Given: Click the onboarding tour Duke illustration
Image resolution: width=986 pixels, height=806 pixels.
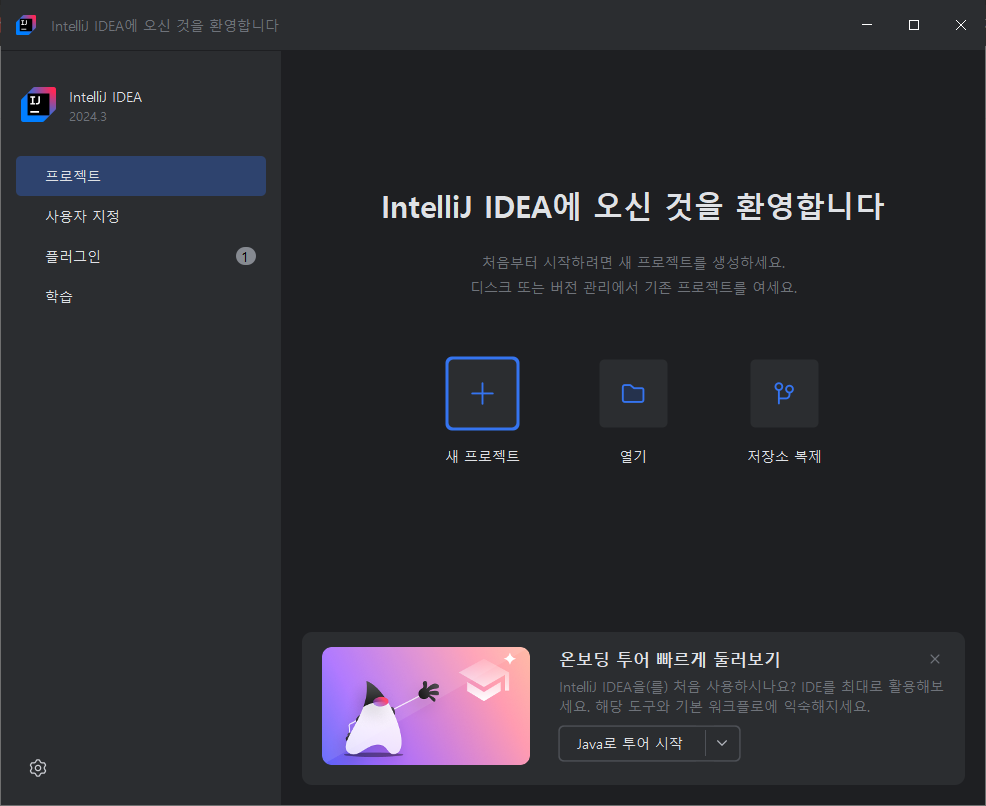Looking at the screenshot, I should (x=426, y=706).
